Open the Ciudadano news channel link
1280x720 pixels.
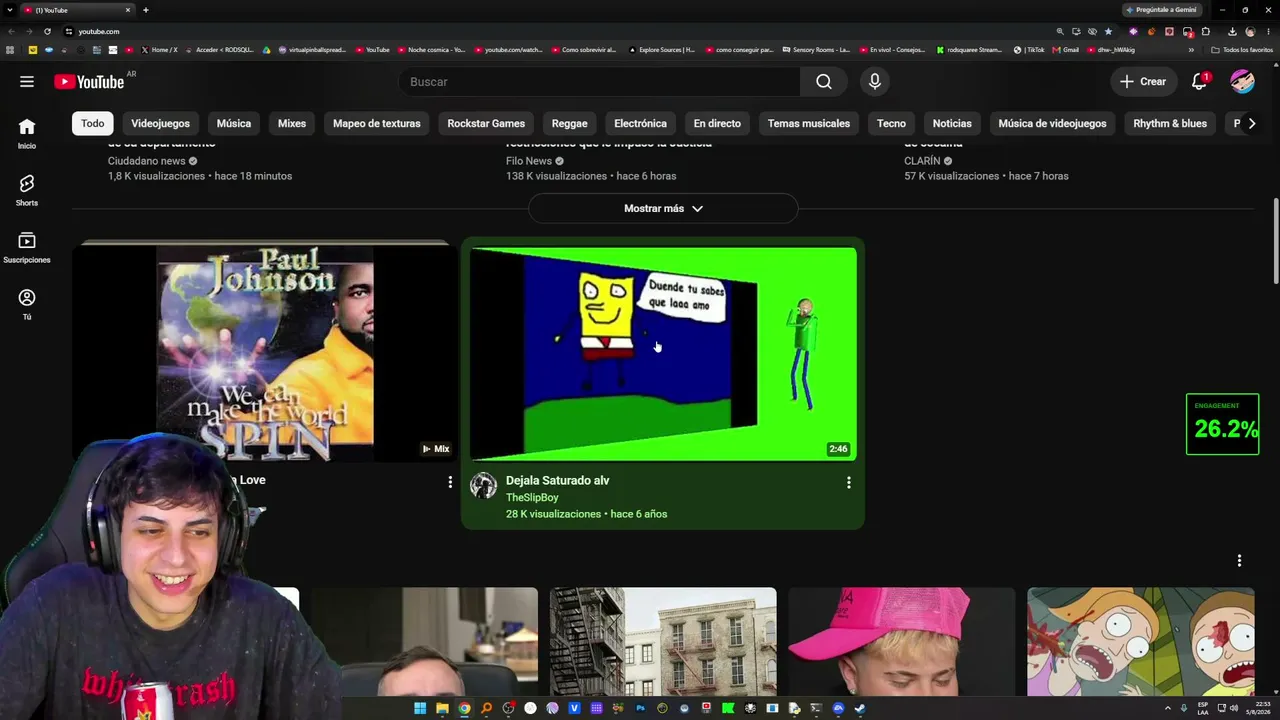point(147,161)
